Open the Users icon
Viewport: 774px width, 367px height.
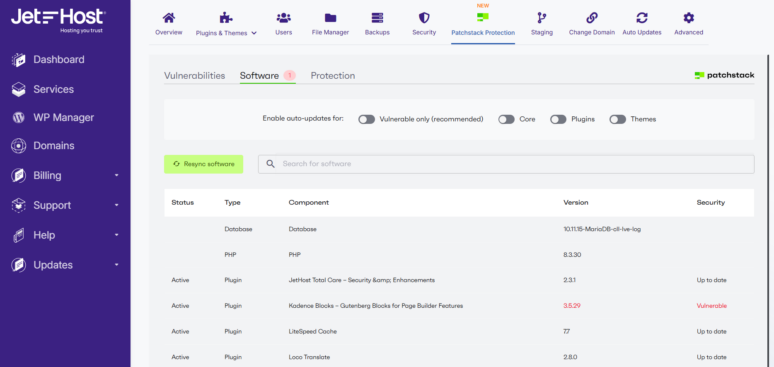click(x=283, y=18)
